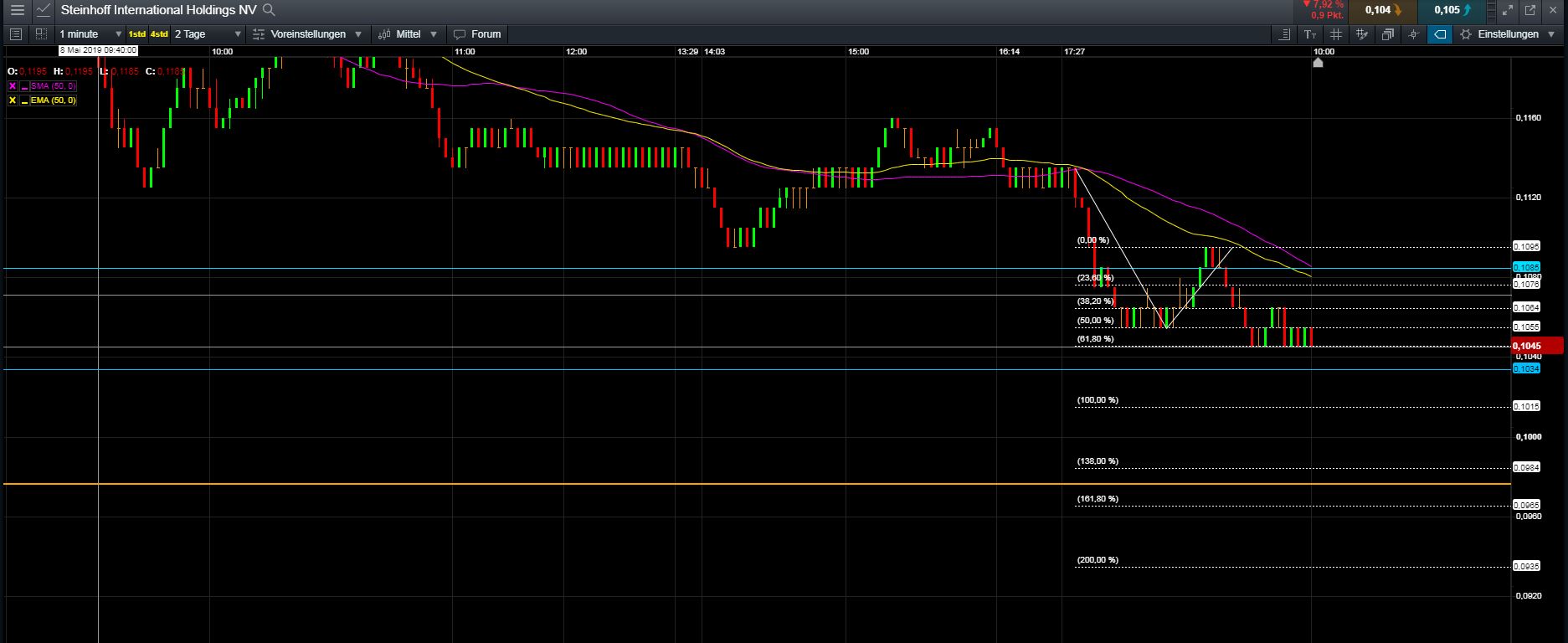
Task: Select the Fibonacci (100,00 %) level label
Action: click(1098, 400)
